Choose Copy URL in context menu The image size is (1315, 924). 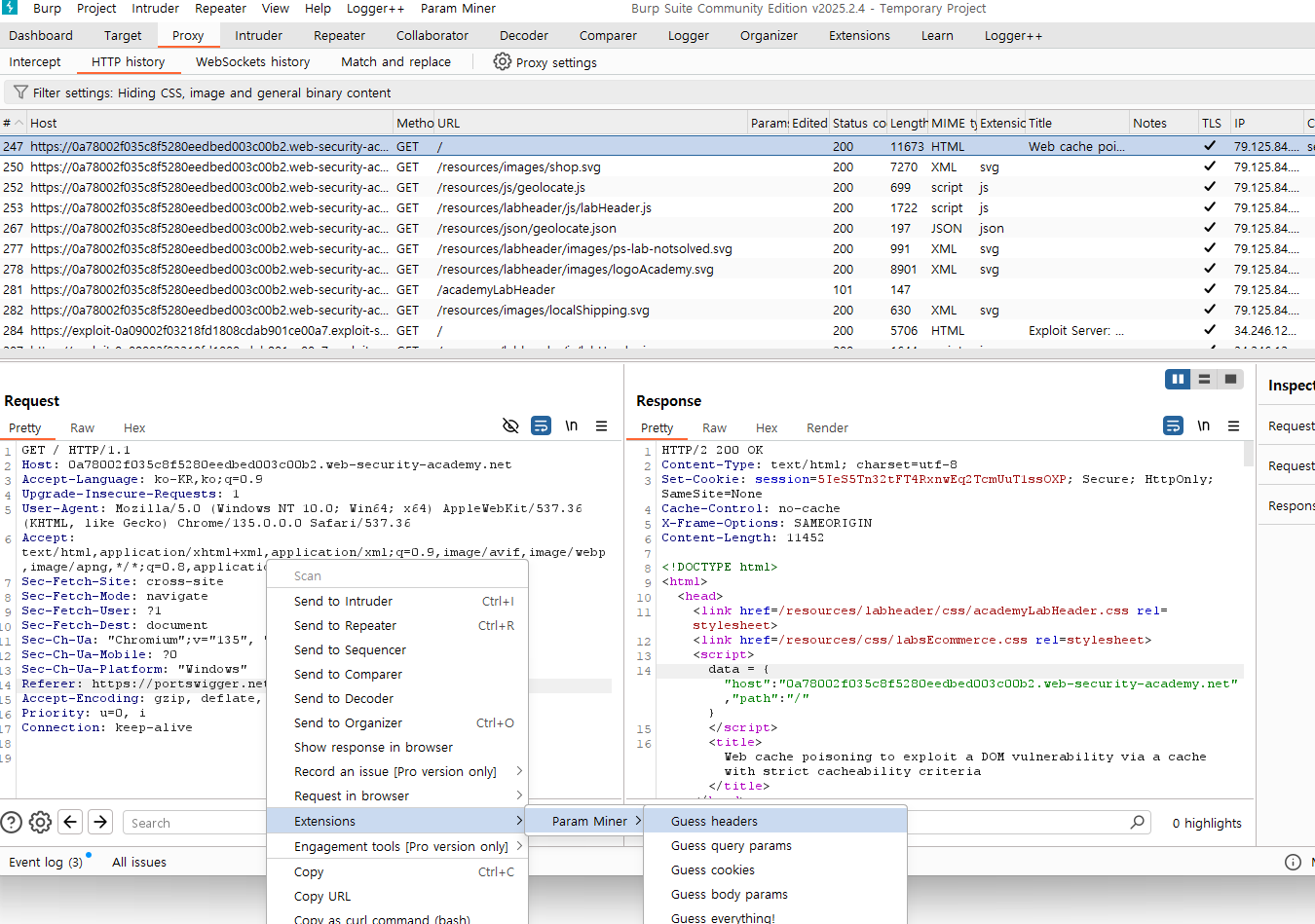[398, 896]
